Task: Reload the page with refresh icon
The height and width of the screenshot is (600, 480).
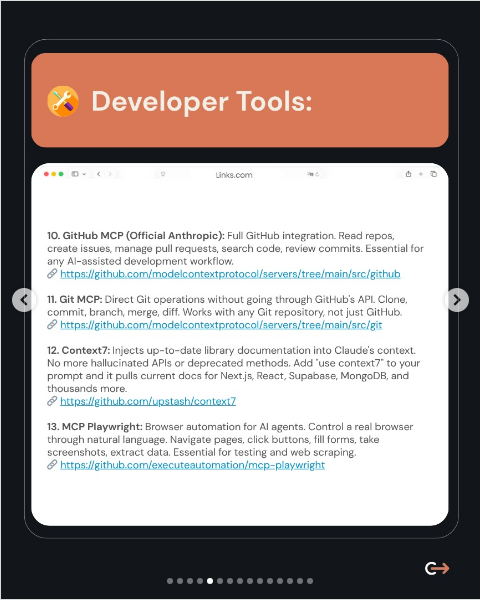Action: (x=317, y=174)
